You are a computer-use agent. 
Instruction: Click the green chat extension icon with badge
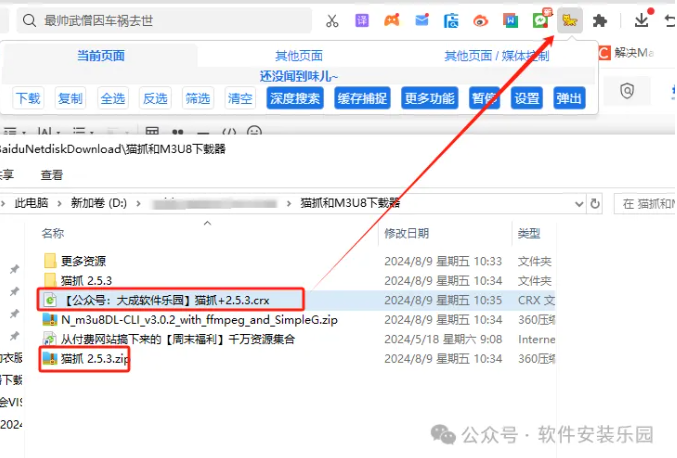(541, 20)
